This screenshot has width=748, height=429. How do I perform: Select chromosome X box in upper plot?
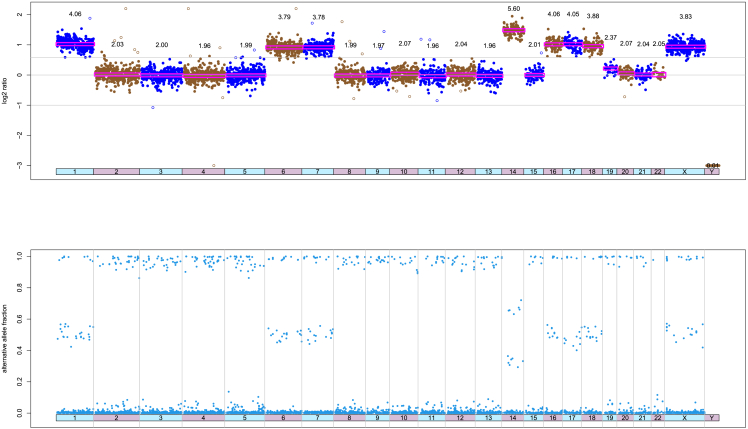[685, 172]
